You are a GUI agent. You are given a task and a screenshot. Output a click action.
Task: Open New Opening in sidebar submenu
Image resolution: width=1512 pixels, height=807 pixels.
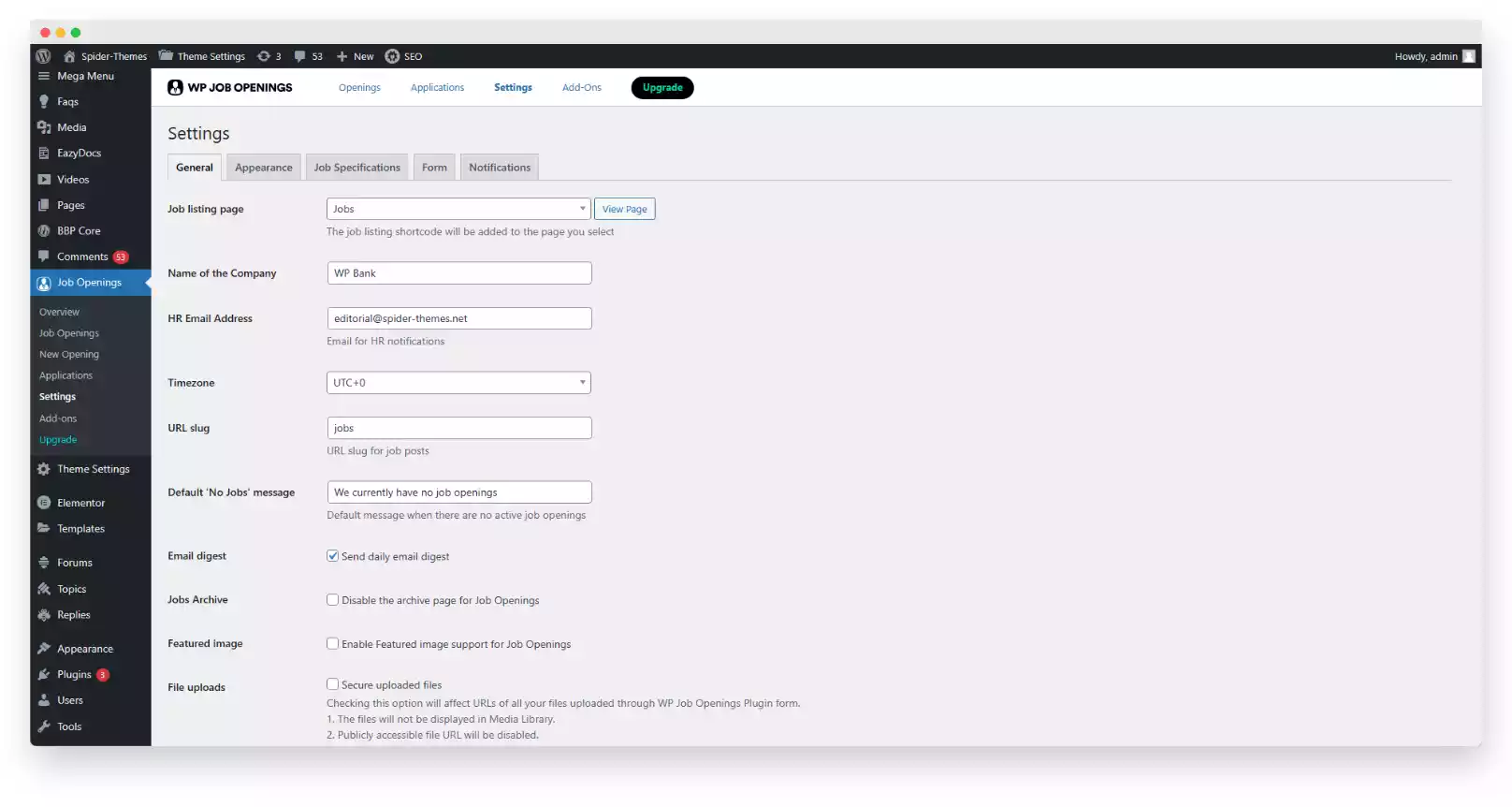pos(69,354)
